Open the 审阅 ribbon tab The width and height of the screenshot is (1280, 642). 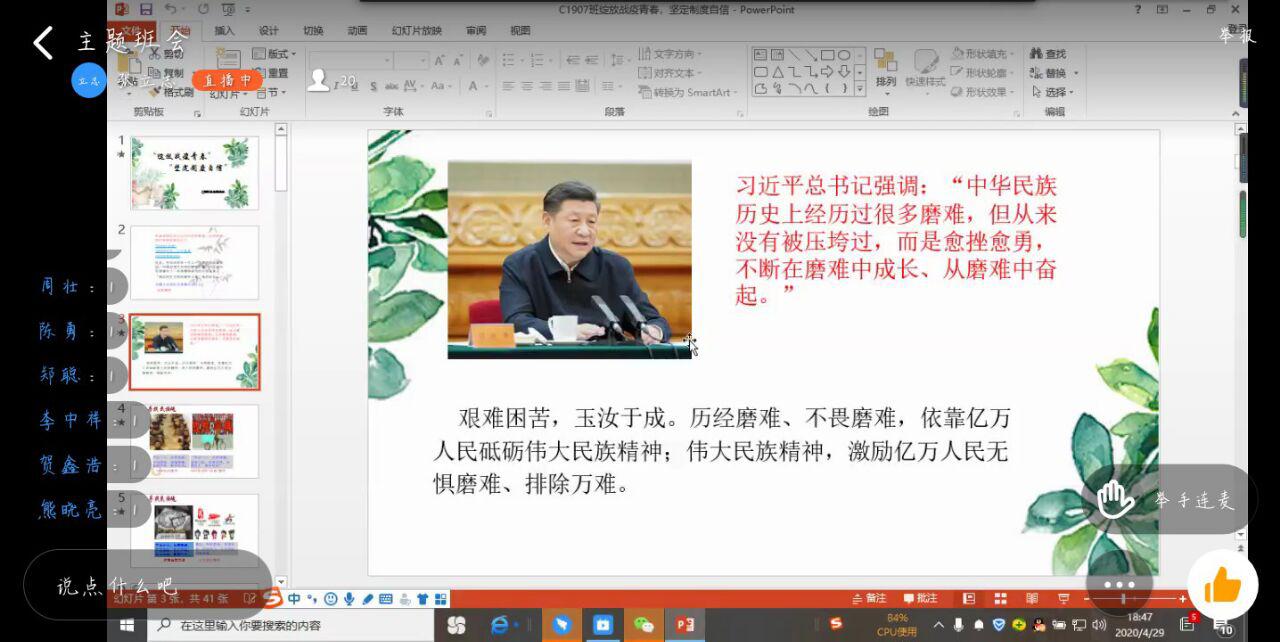(x=476, y=31)
